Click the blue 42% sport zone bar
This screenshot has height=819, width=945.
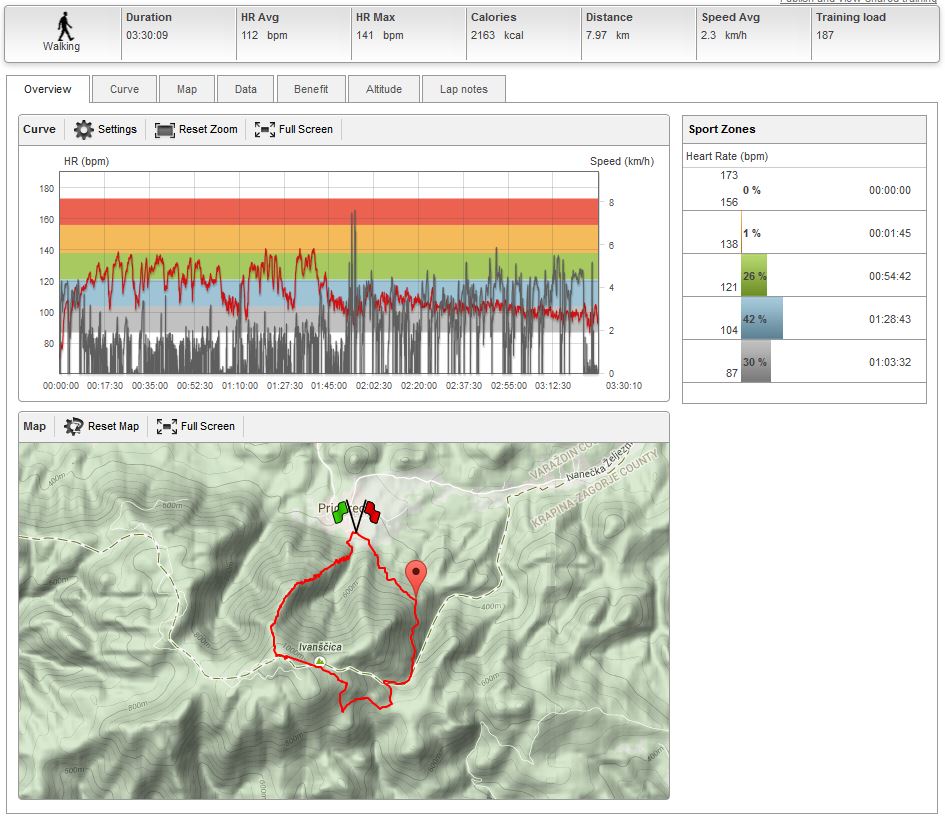click(761, 319)
